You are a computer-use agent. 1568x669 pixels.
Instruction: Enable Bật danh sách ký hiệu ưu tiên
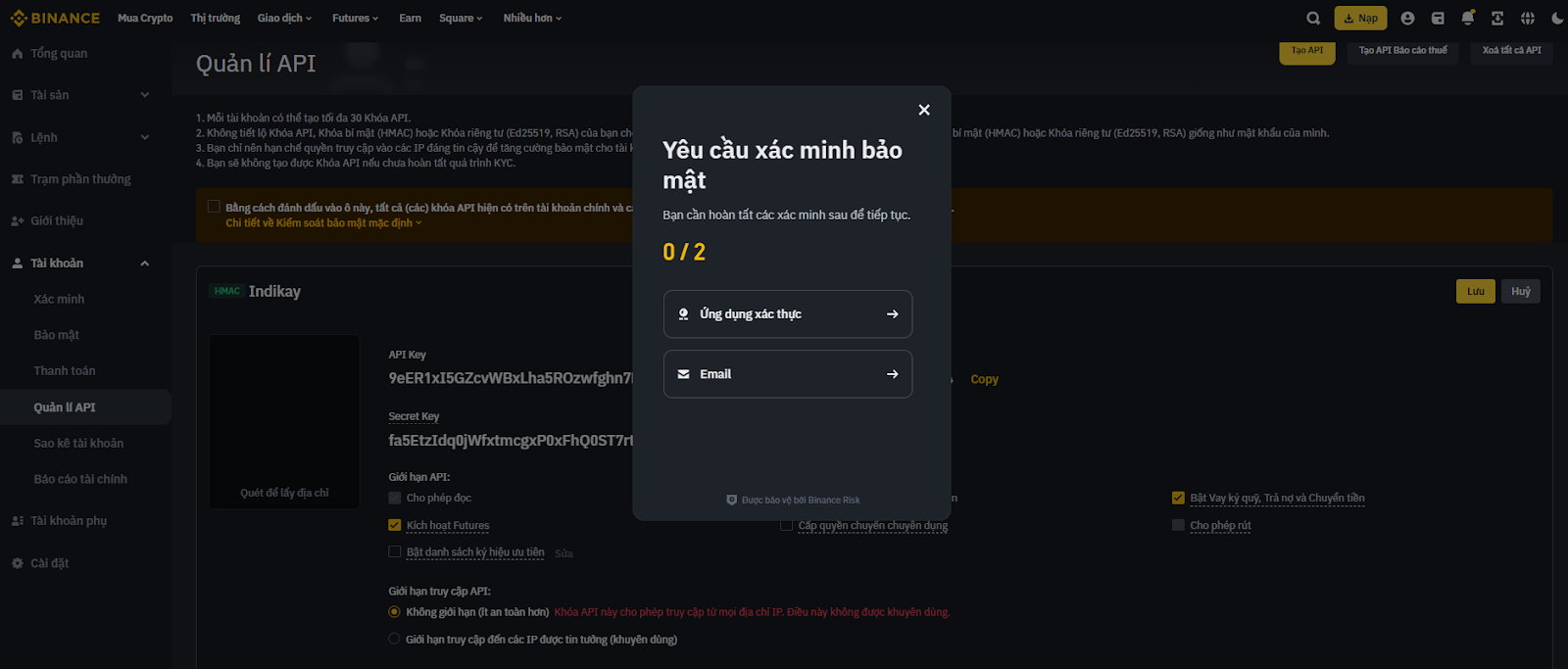395,551
